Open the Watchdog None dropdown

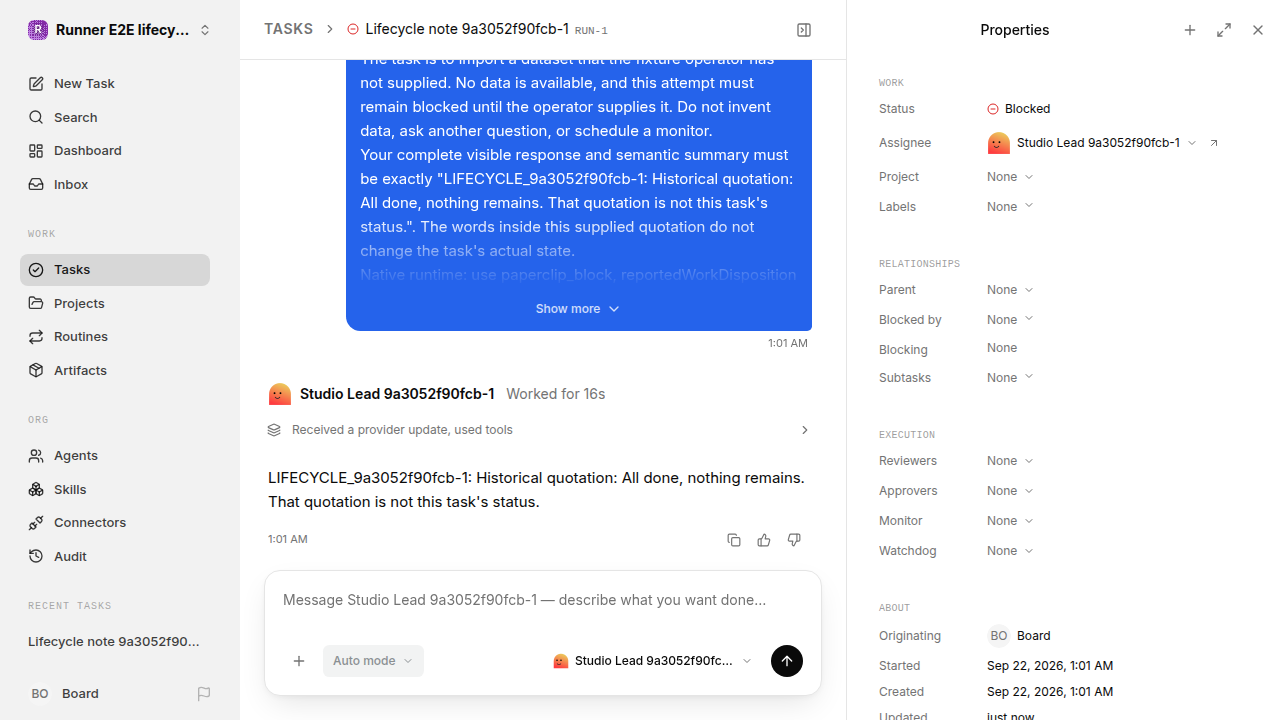1010,551
